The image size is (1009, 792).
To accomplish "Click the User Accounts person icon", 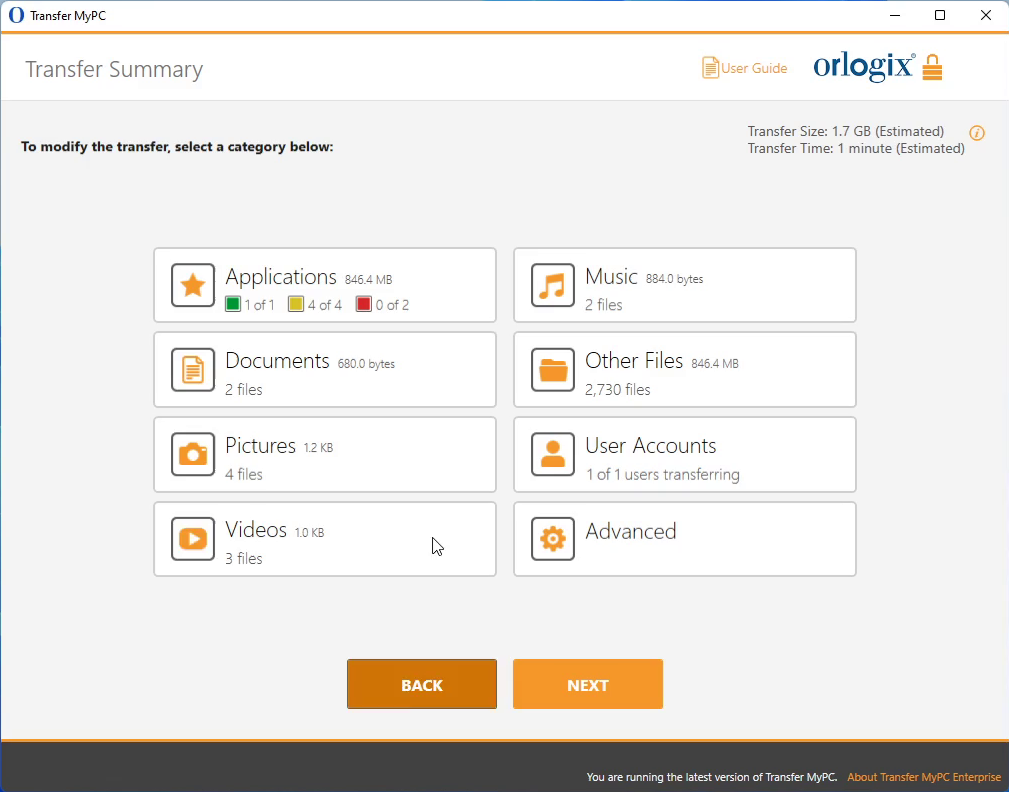I will tap(552, 455).
